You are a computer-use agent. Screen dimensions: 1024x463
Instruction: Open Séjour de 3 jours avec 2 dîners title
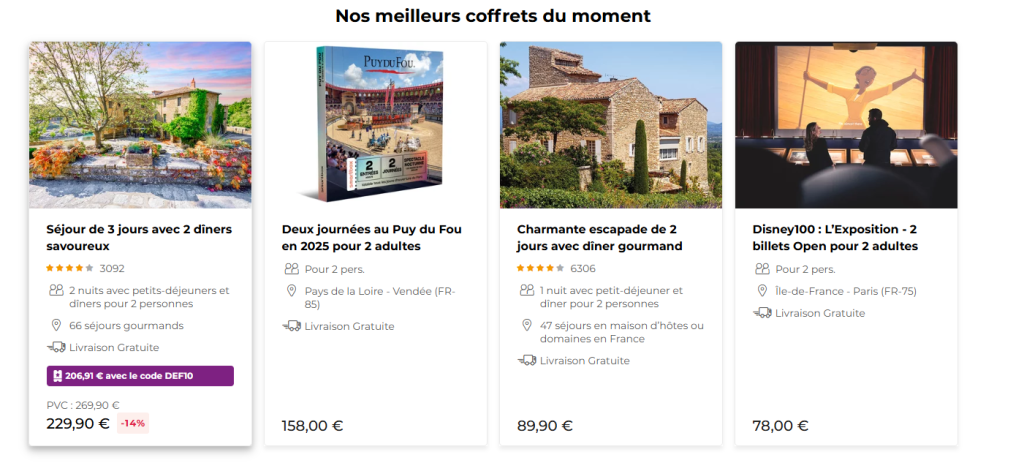tap(139, 238)
